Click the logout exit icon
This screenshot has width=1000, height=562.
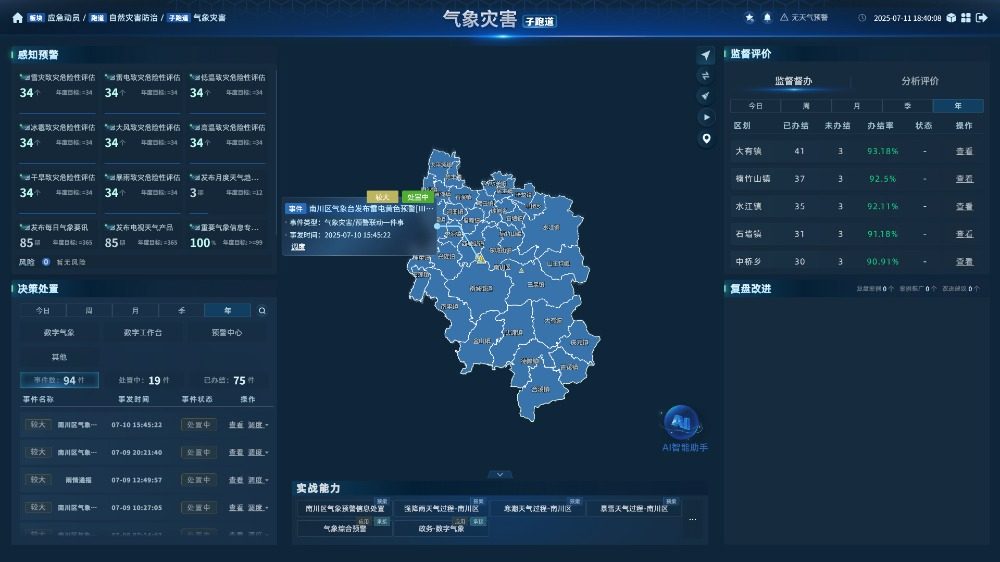click(982, 18)
